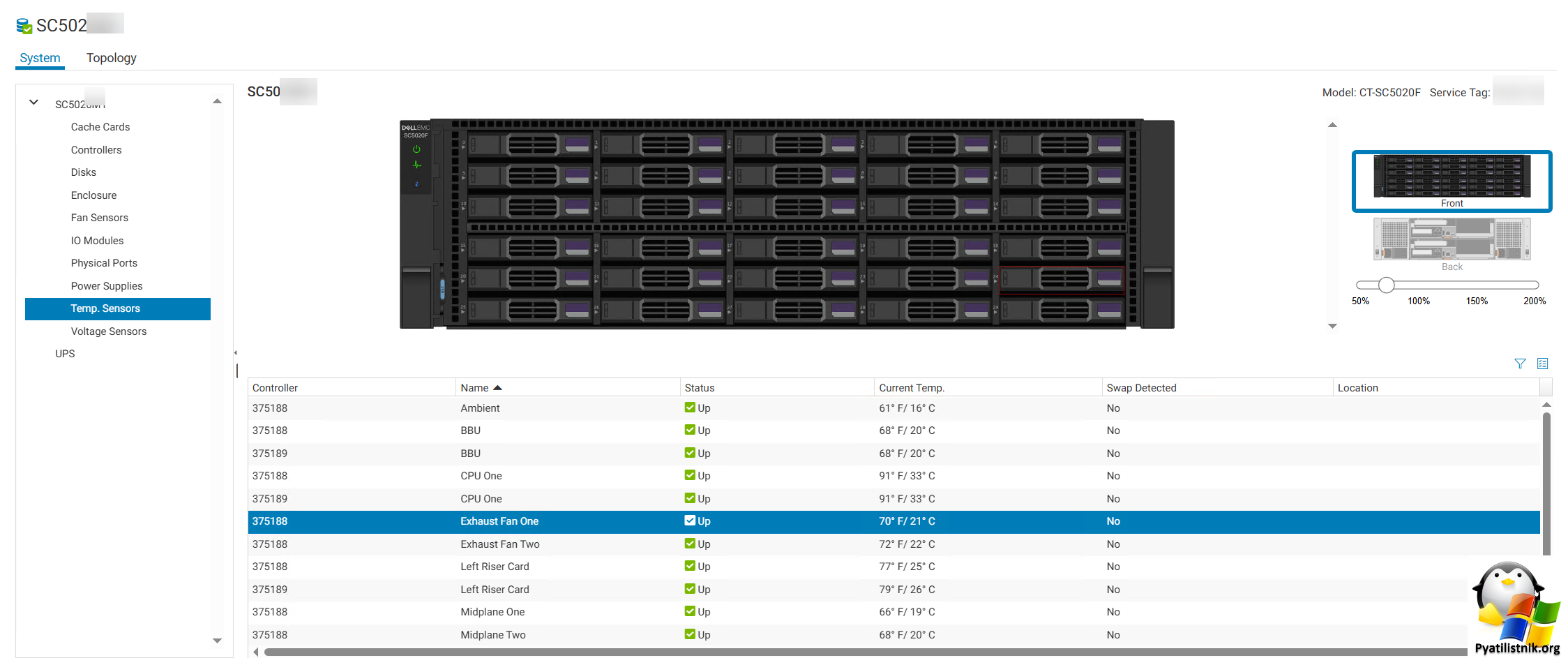
Task: Select the Midplane One row
Action: 894,612
